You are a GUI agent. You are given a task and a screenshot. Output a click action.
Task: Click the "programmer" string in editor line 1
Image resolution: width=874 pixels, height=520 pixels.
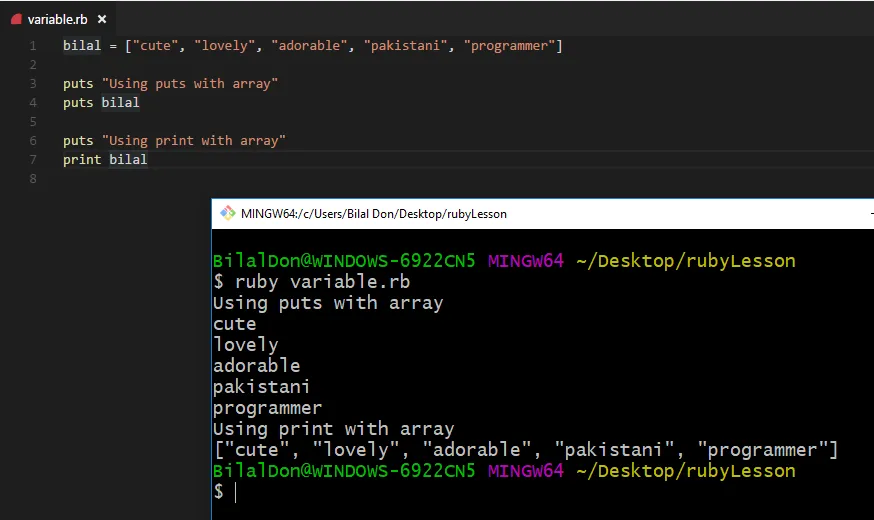click(x=509, y=46)
